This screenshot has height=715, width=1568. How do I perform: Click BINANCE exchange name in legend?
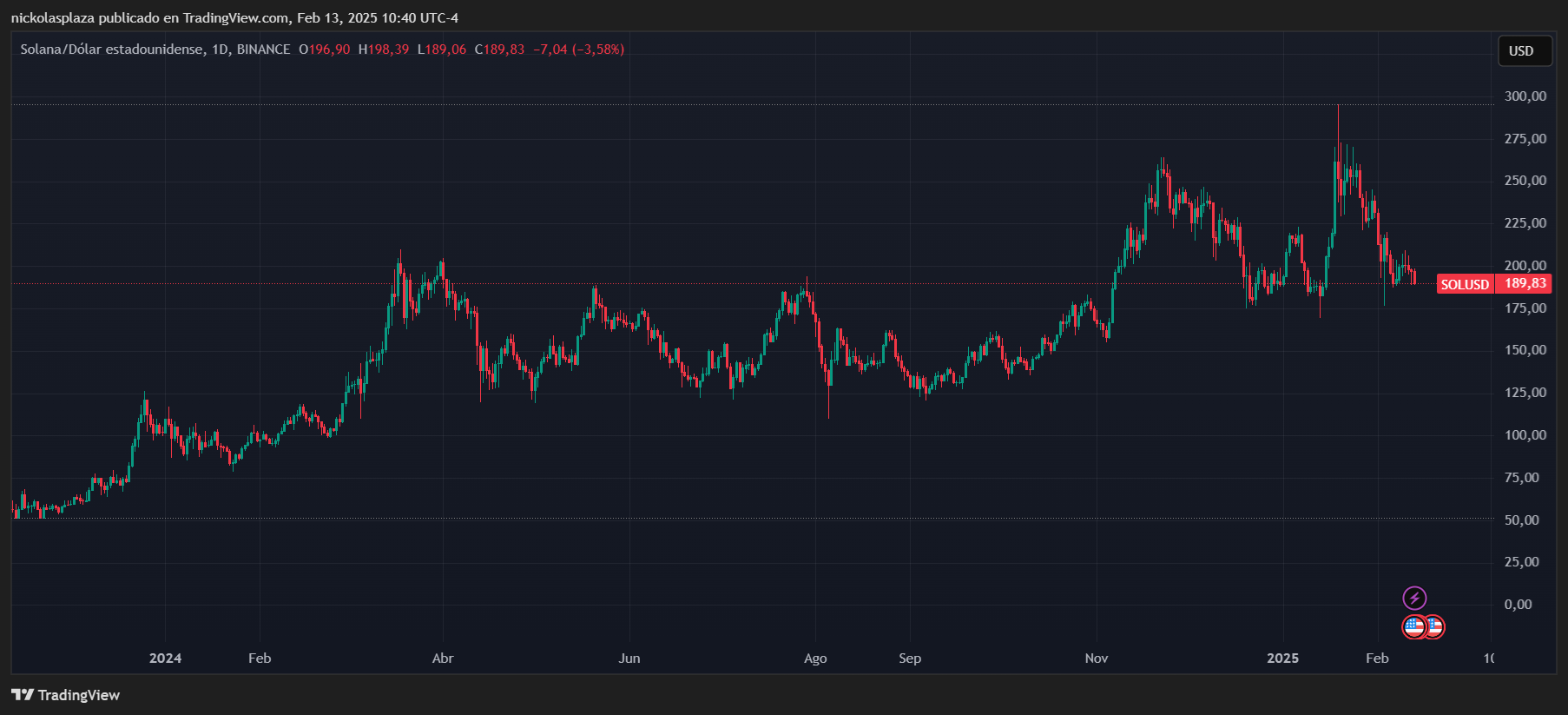(x=263, y=50)
